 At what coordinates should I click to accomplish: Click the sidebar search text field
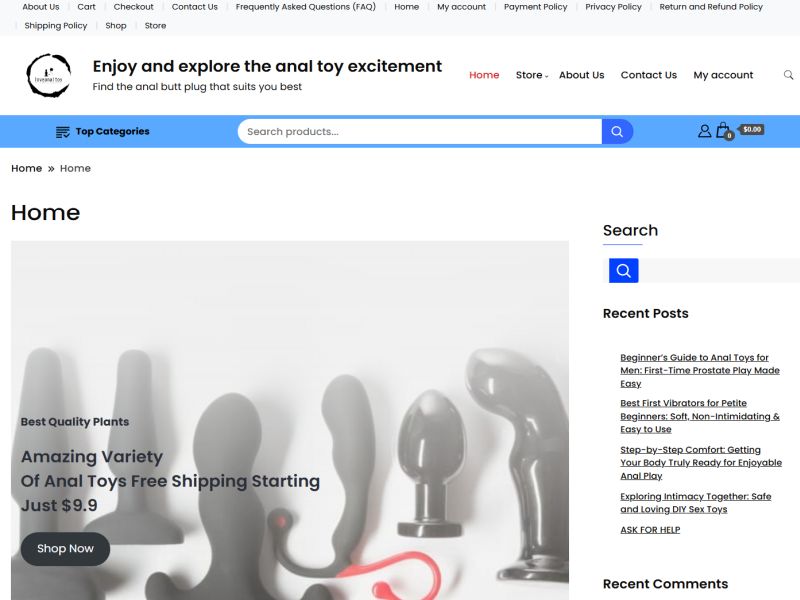(719, 270)
